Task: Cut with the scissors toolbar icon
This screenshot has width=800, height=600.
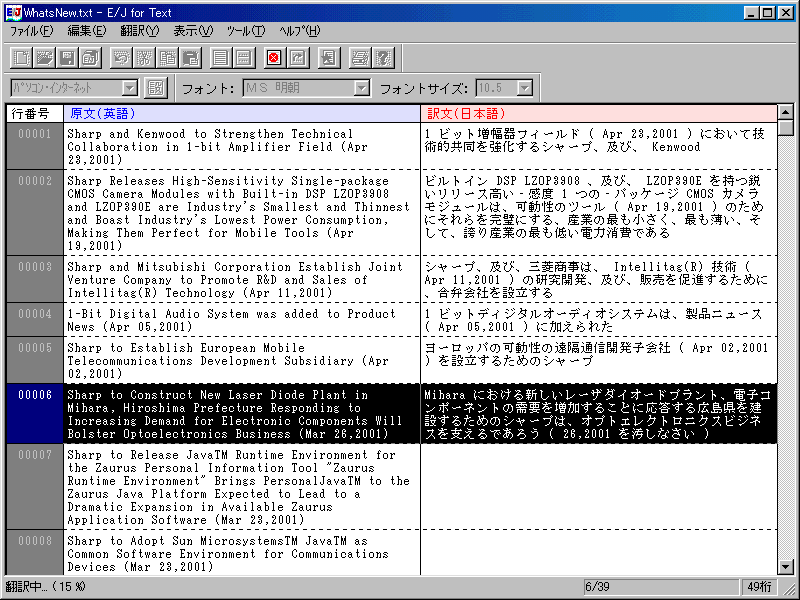Action: 144,58
